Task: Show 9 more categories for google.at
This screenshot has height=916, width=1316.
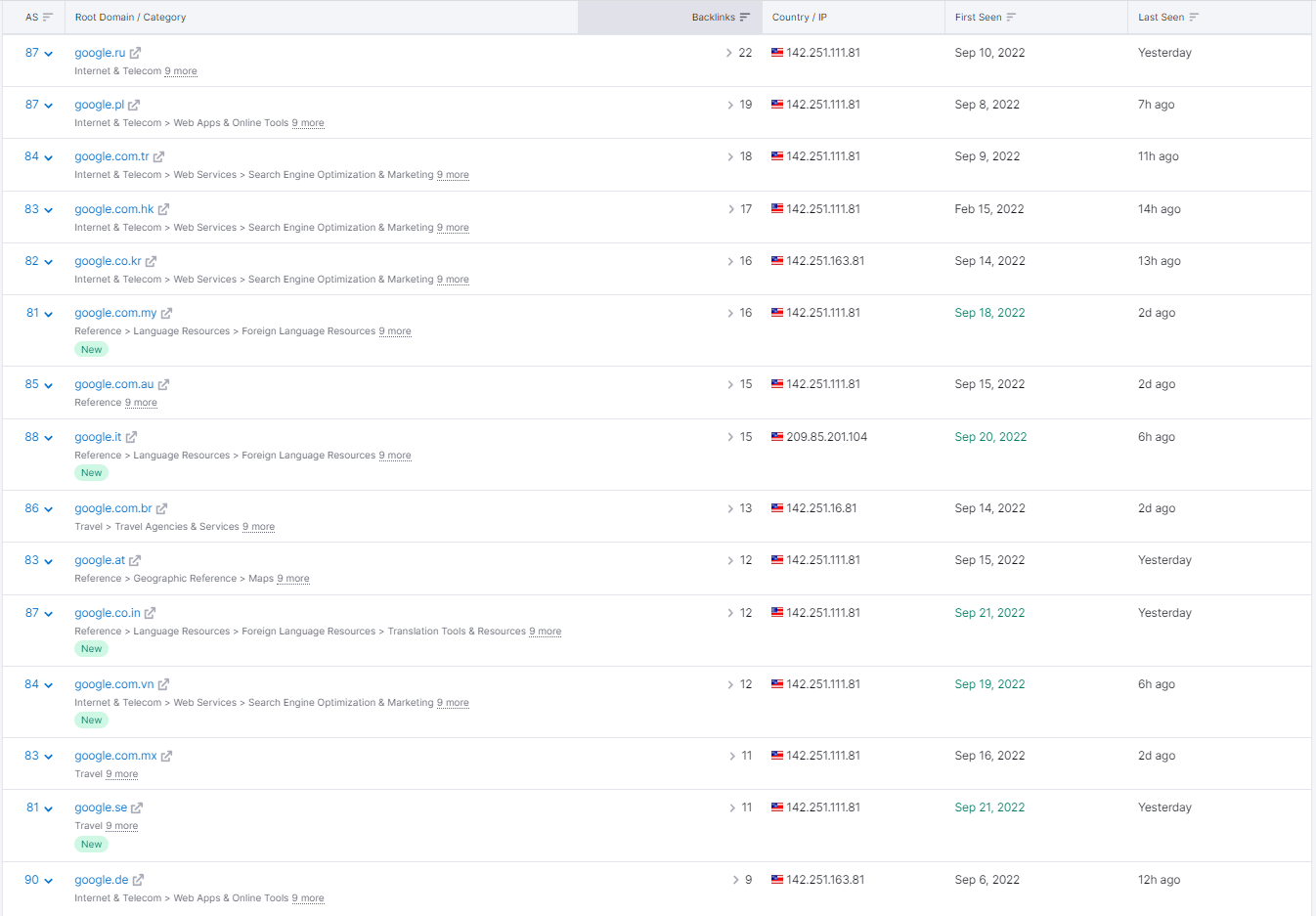Action: (x=293, y=579)
